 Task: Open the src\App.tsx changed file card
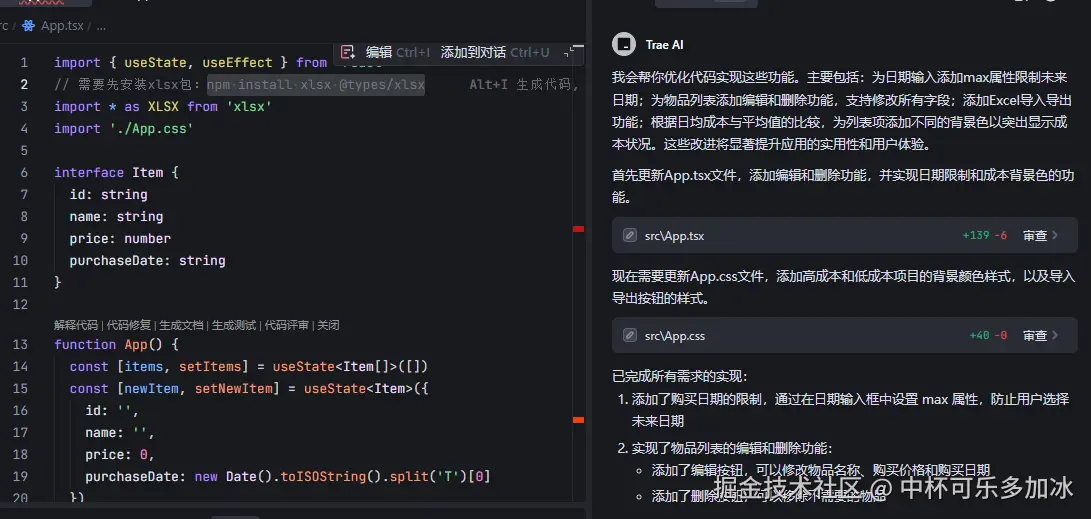point(845,235)
